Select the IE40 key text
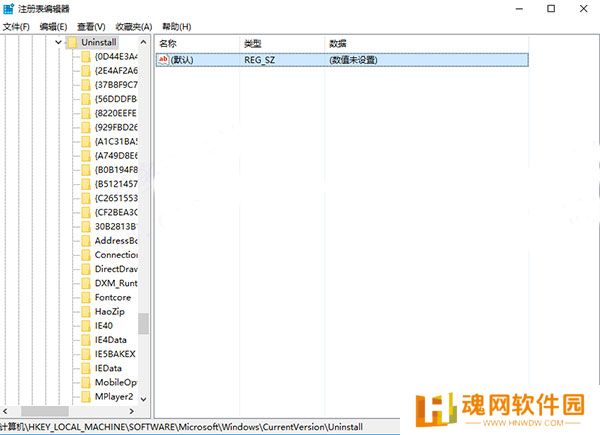600x435 pixels. coord(104,326)
